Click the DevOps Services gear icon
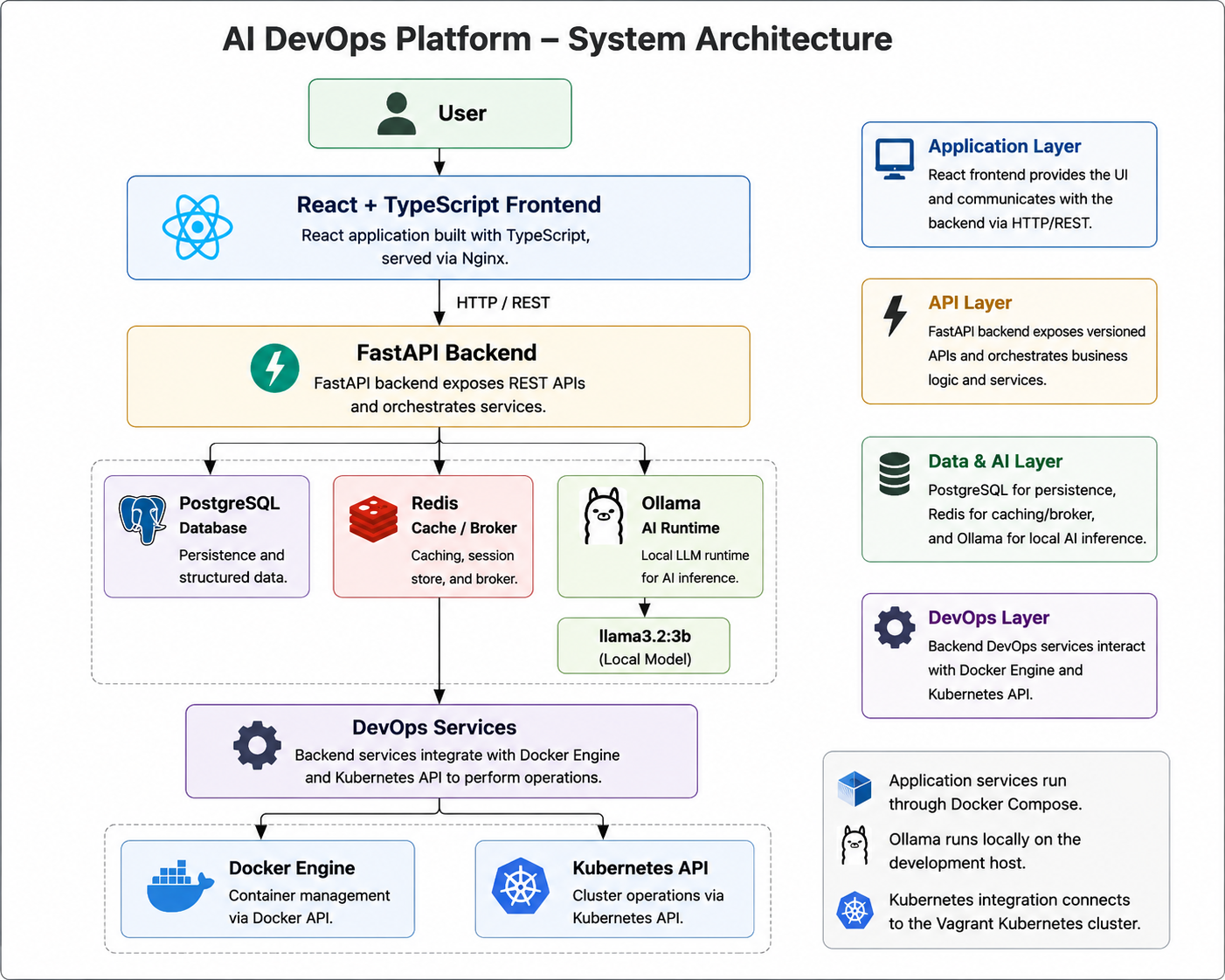The height and width of the screenshot is (980, 1225). pos(257,745)
